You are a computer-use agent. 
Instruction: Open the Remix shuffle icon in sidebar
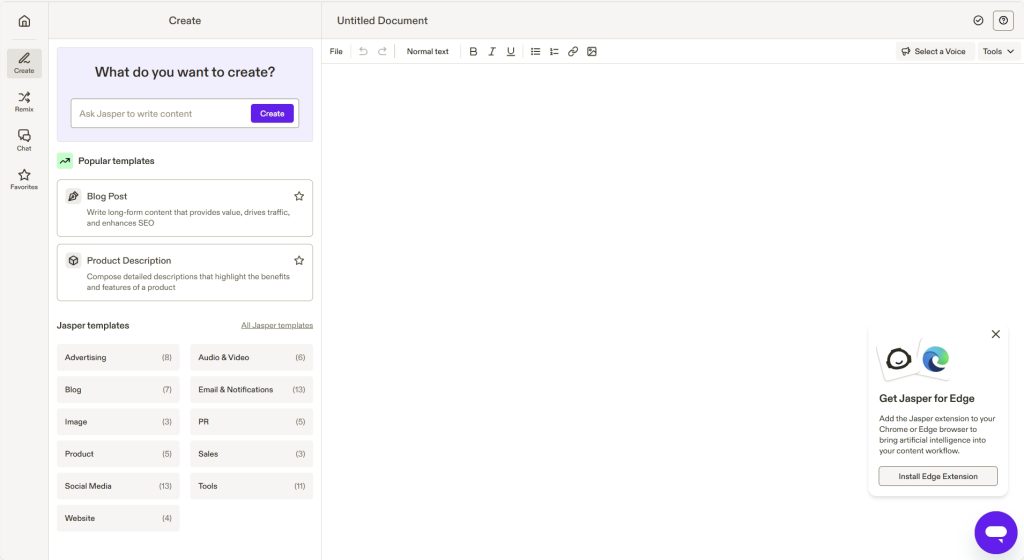click(x=24, y=101)
